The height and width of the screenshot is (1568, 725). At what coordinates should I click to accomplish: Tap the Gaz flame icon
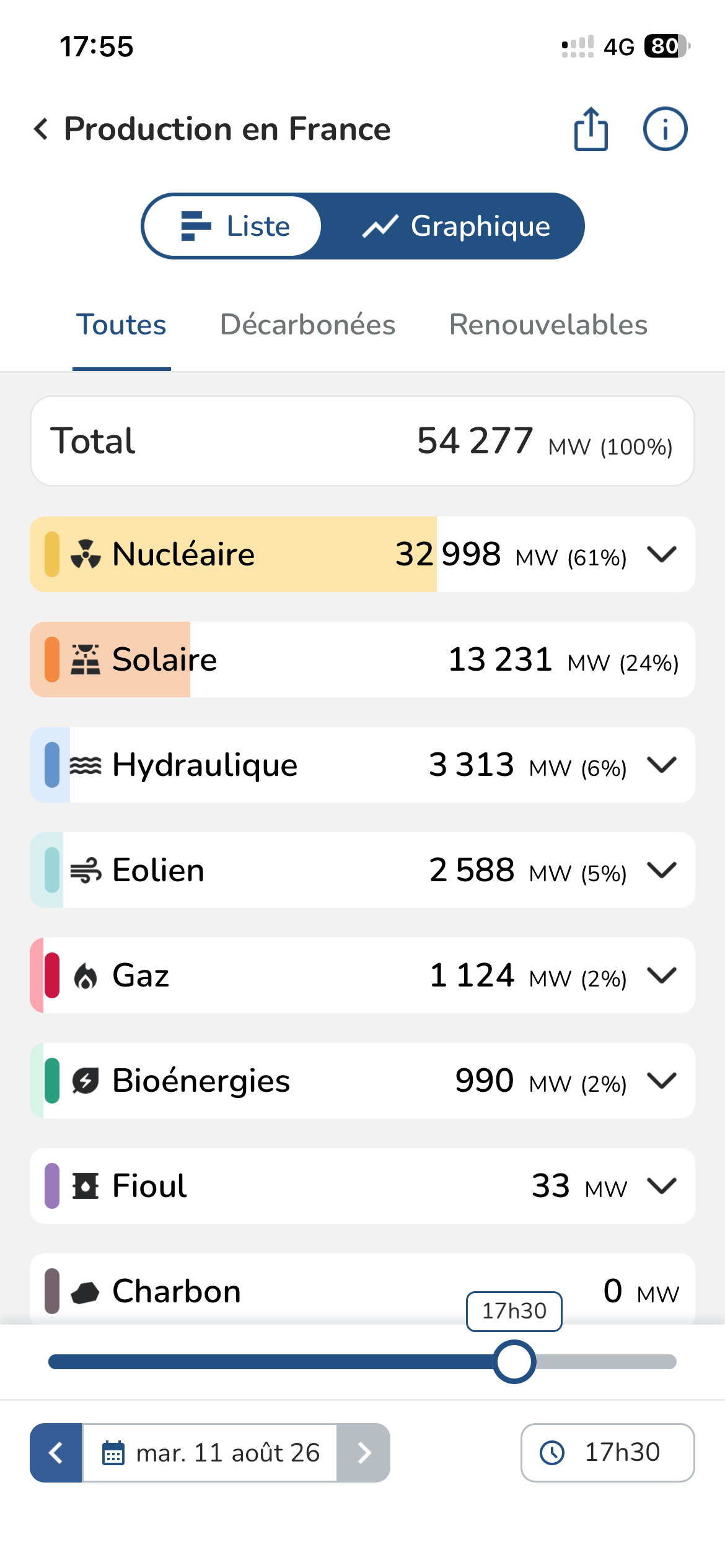click(86, 976)
